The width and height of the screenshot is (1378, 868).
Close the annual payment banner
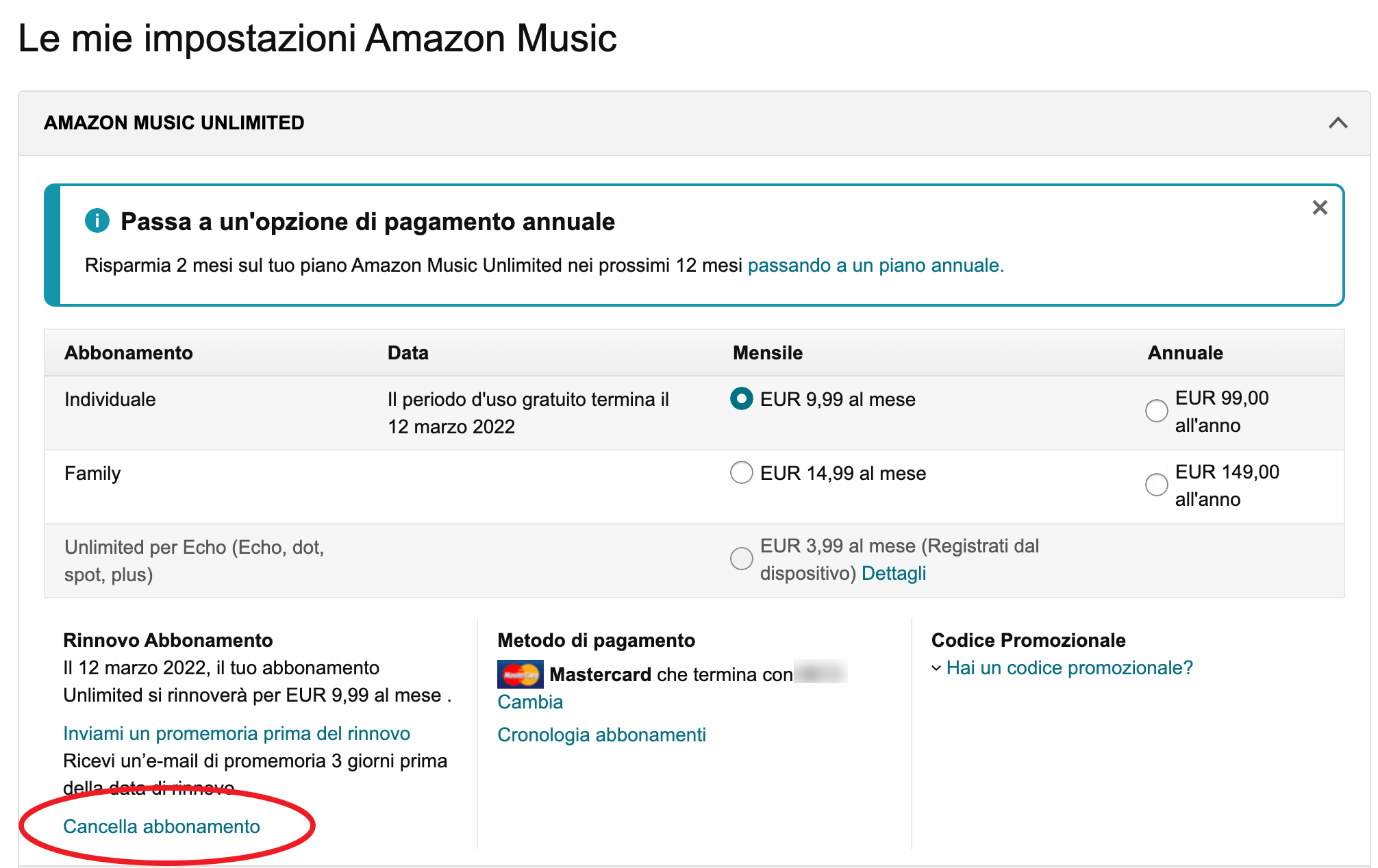[x=1320, y=207]
